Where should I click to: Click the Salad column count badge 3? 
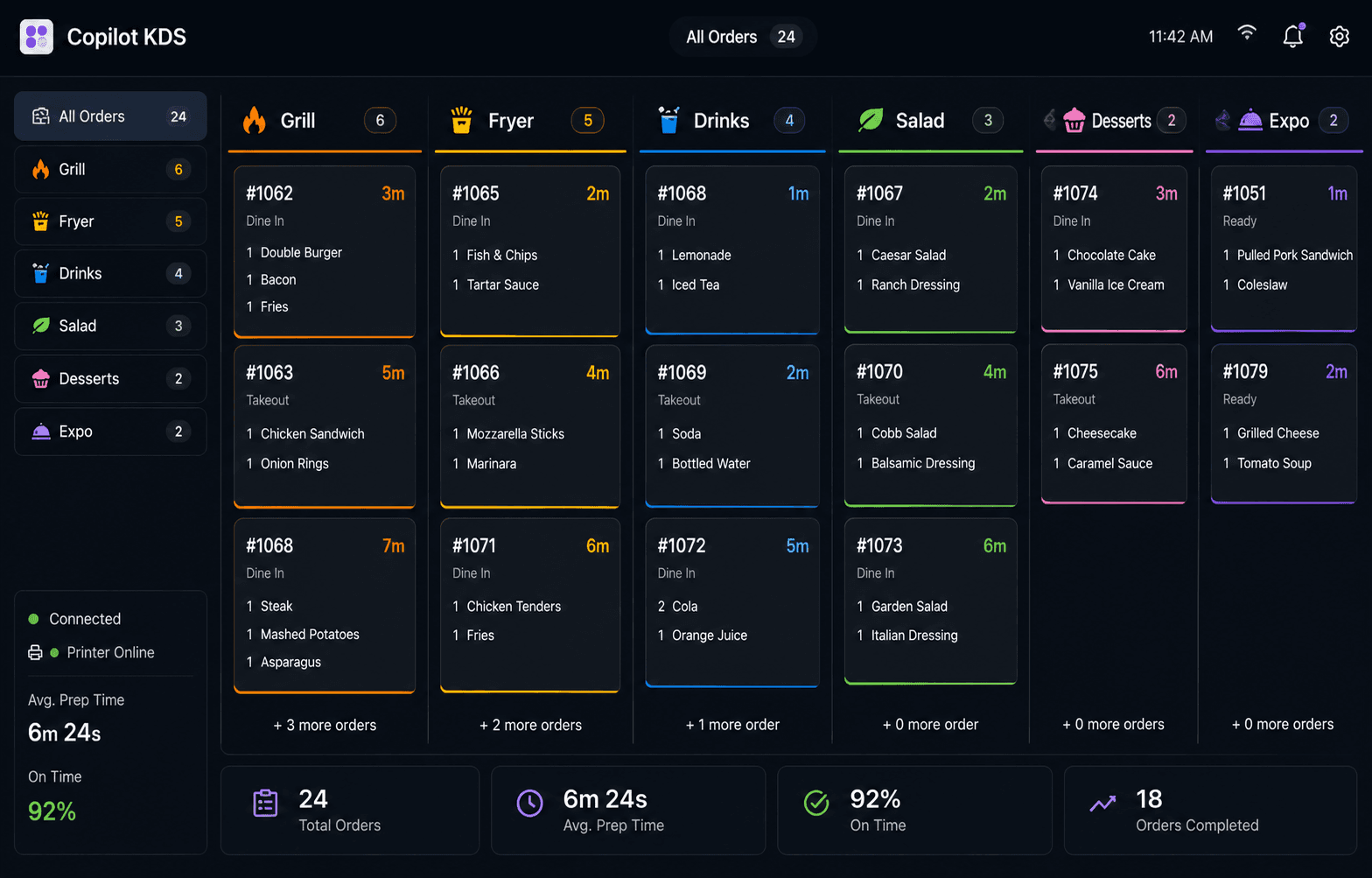click(x=988, y=120)
